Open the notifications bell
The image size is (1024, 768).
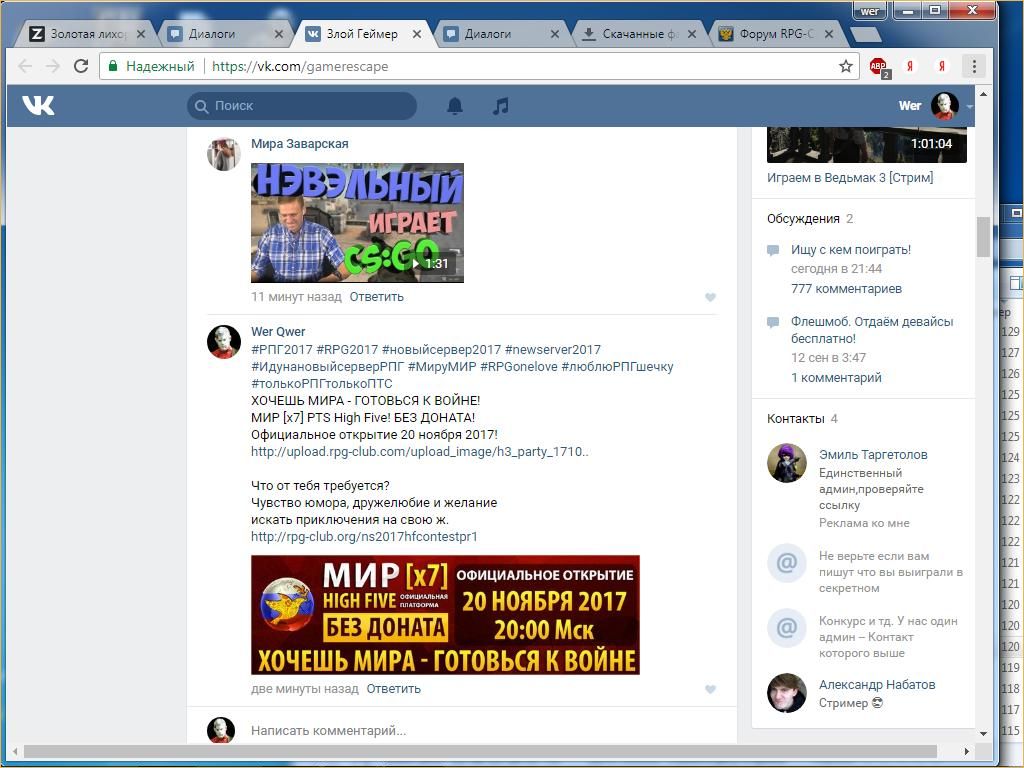click(455, 106)
